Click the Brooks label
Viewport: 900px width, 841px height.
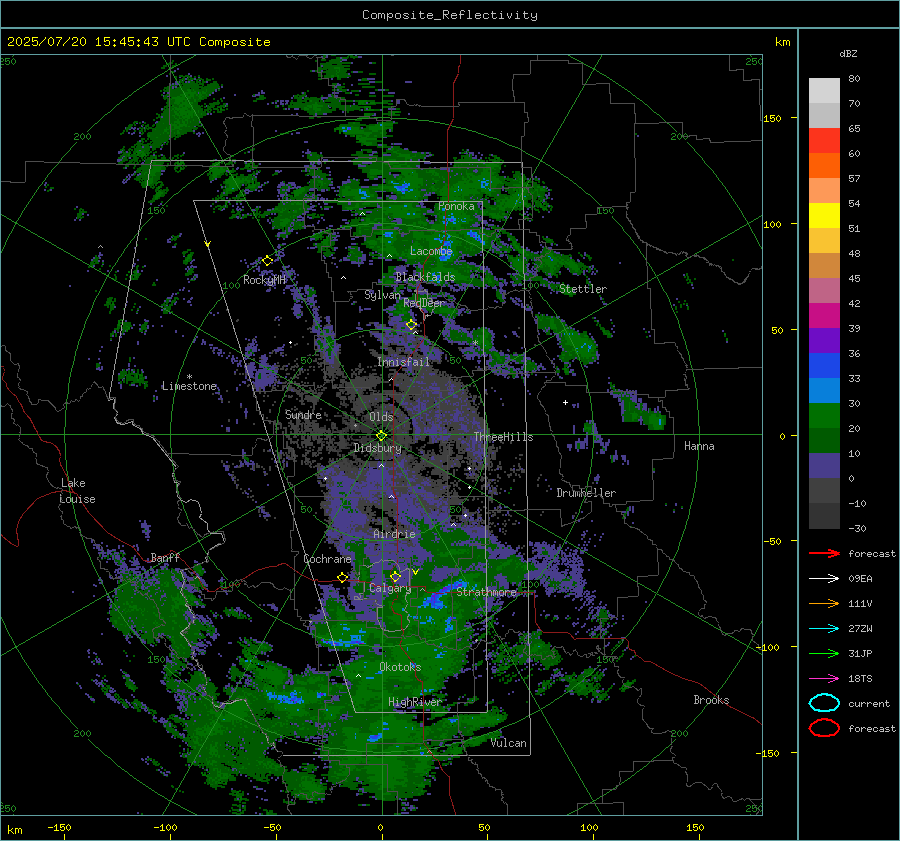(x=711, y=700)
